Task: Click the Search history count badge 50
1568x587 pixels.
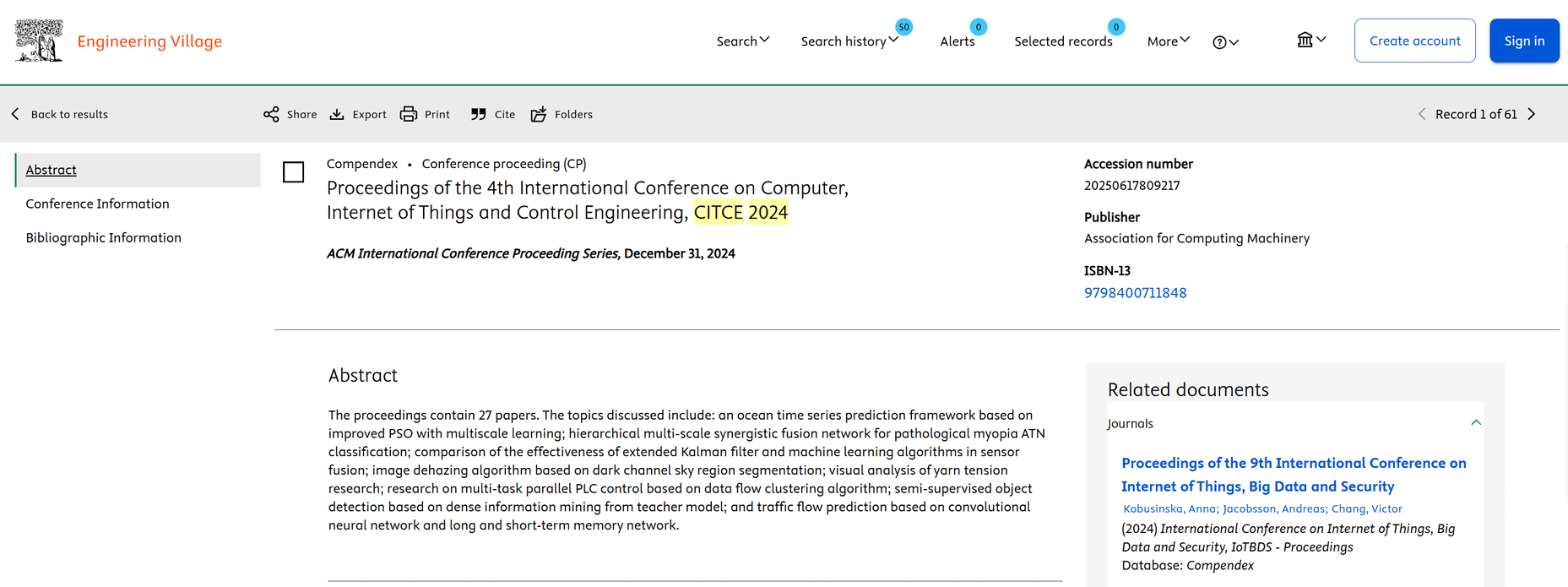Action: click(x=903, y=27)
